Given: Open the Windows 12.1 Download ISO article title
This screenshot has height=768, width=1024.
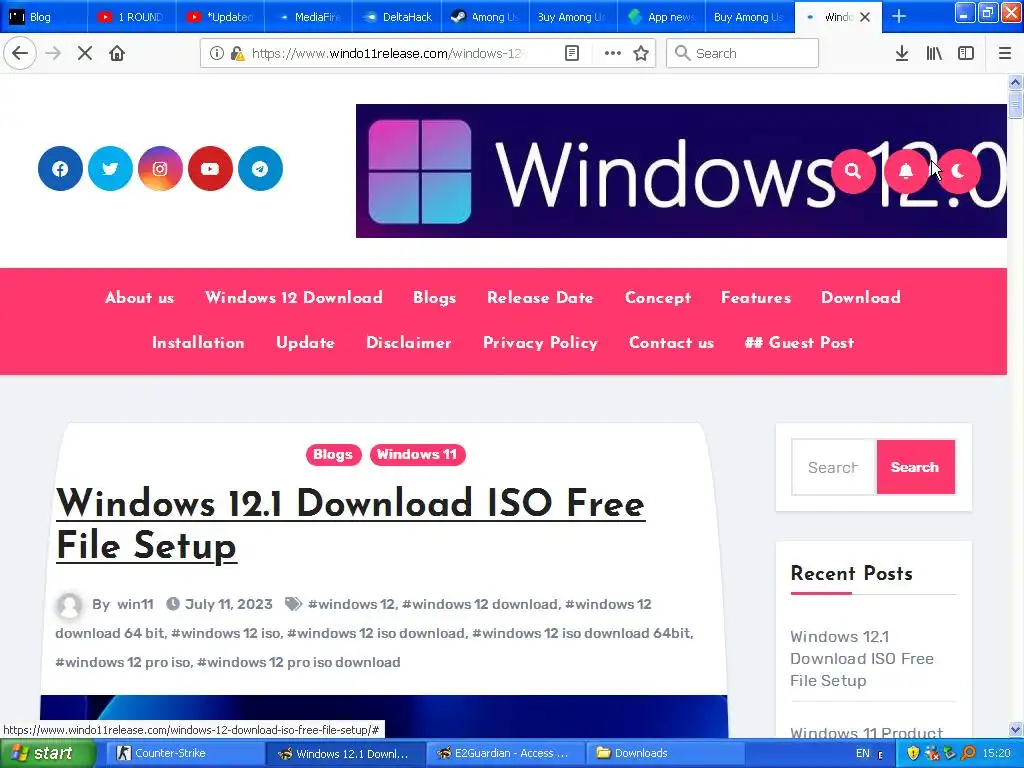Looking at the screenshot, I should coord(351,524).
